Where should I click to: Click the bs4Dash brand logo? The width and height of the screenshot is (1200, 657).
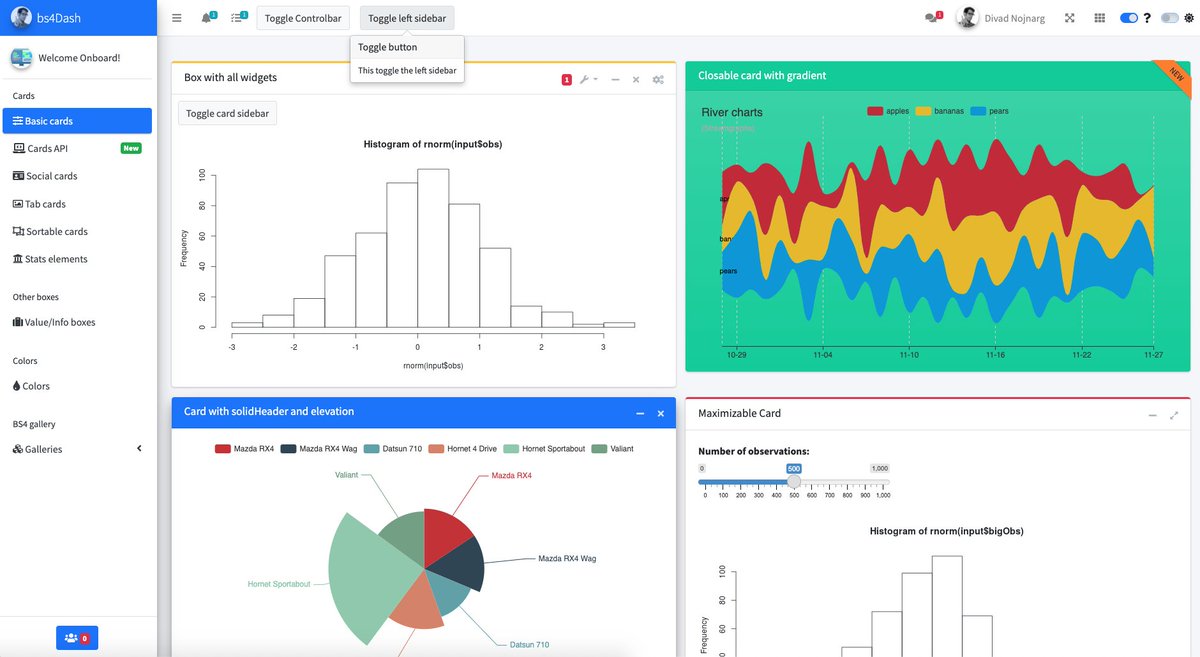[21, 17]
